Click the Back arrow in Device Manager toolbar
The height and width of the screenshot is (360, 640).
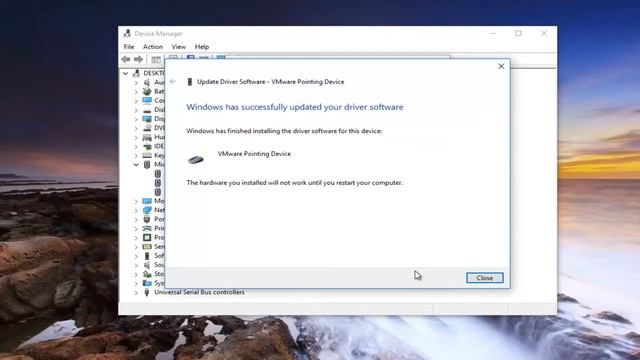pyautogui.click(x=126, y=60)
